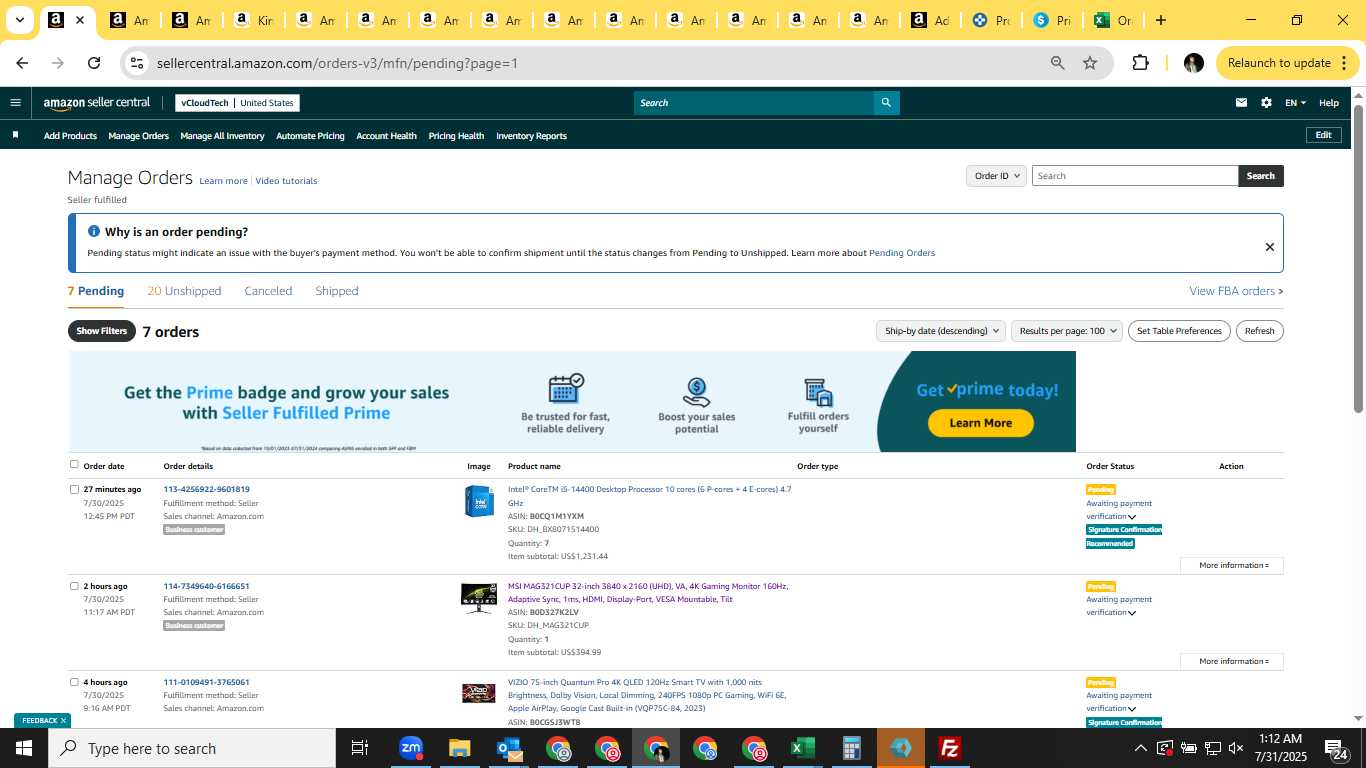
Task: Click the header search input field
Action: [x=754, y=103]
